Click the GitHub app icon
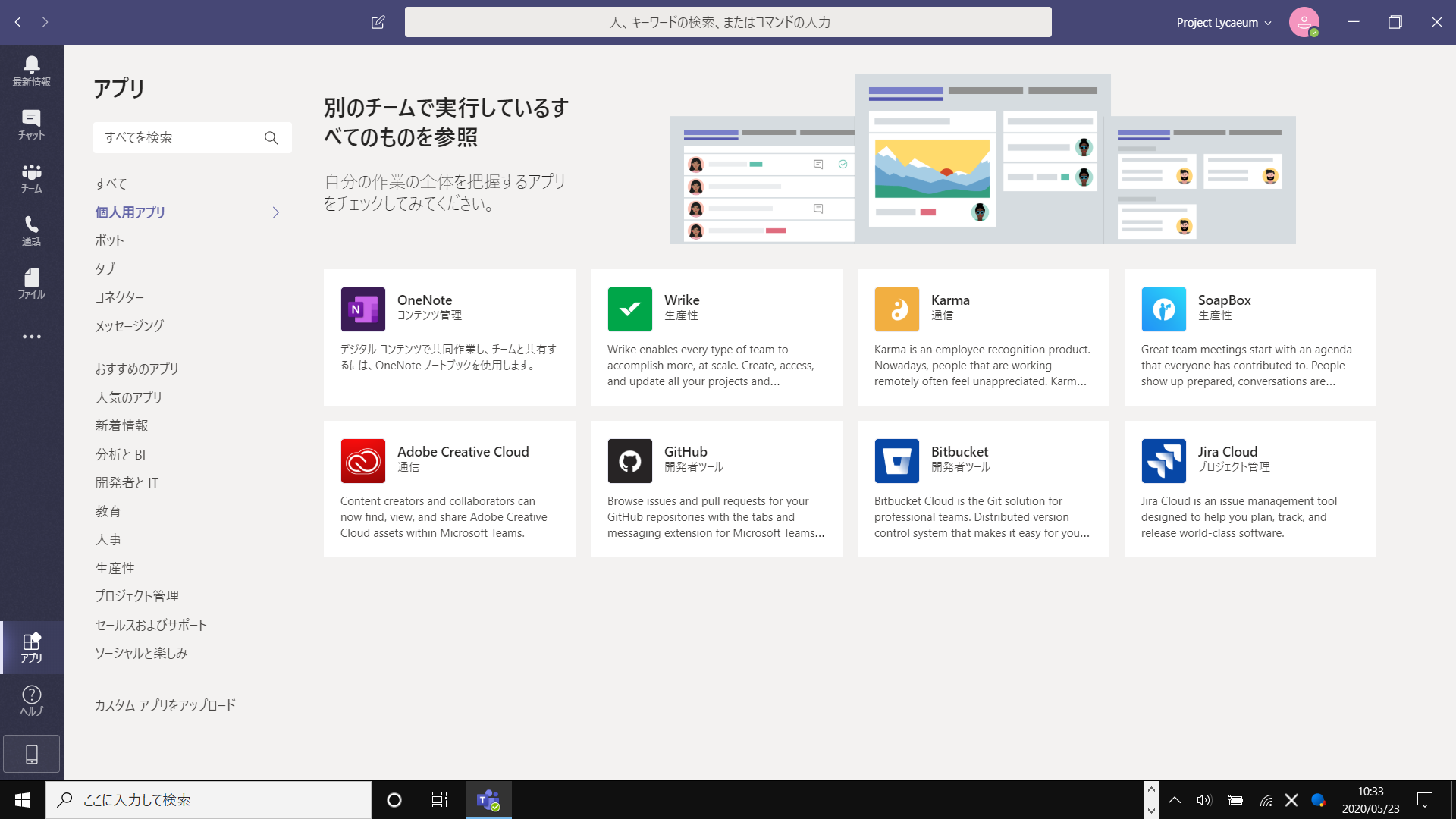Viewport: 1456px width, 819px height. (x=629, y=461)
